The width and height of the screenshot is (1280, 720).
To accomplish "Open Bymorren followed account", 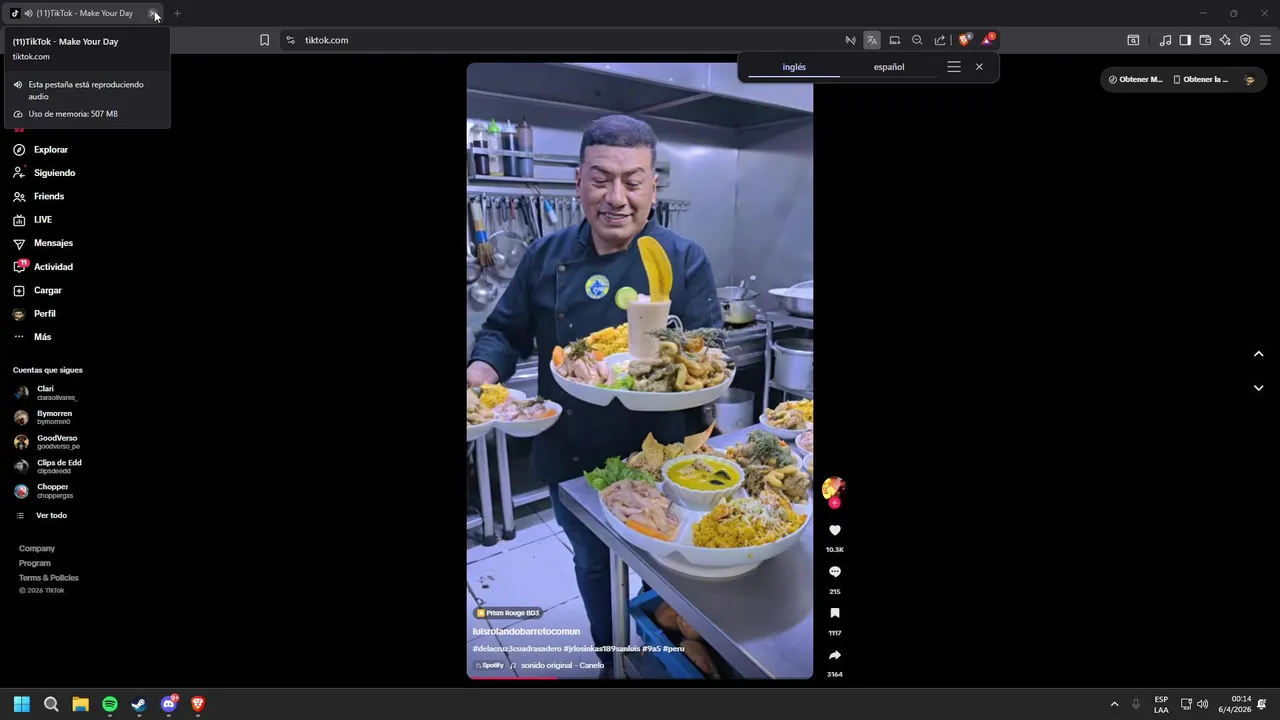I will (x=43, y=417).
